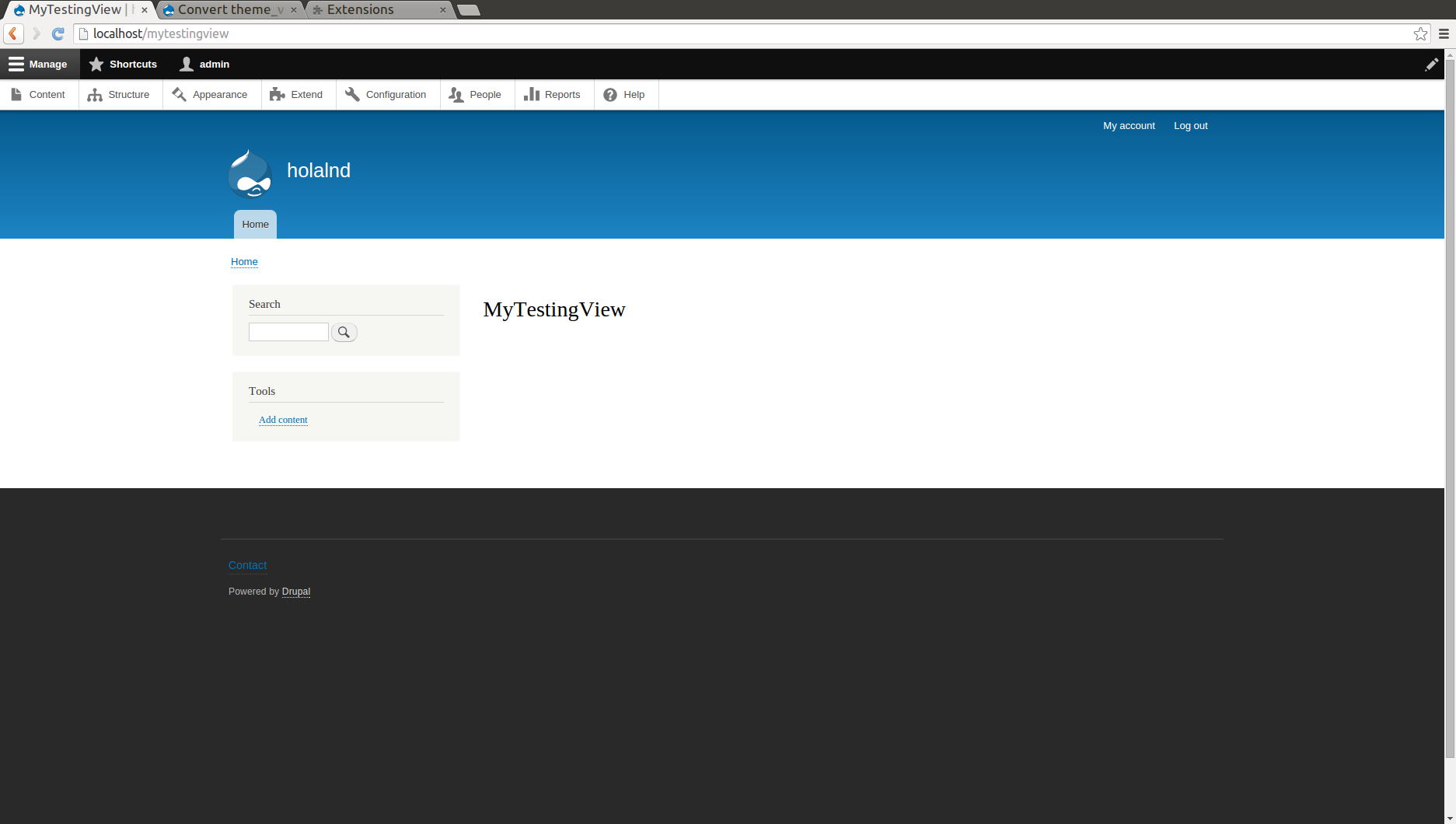Click the admin user icon

(185, 64)
